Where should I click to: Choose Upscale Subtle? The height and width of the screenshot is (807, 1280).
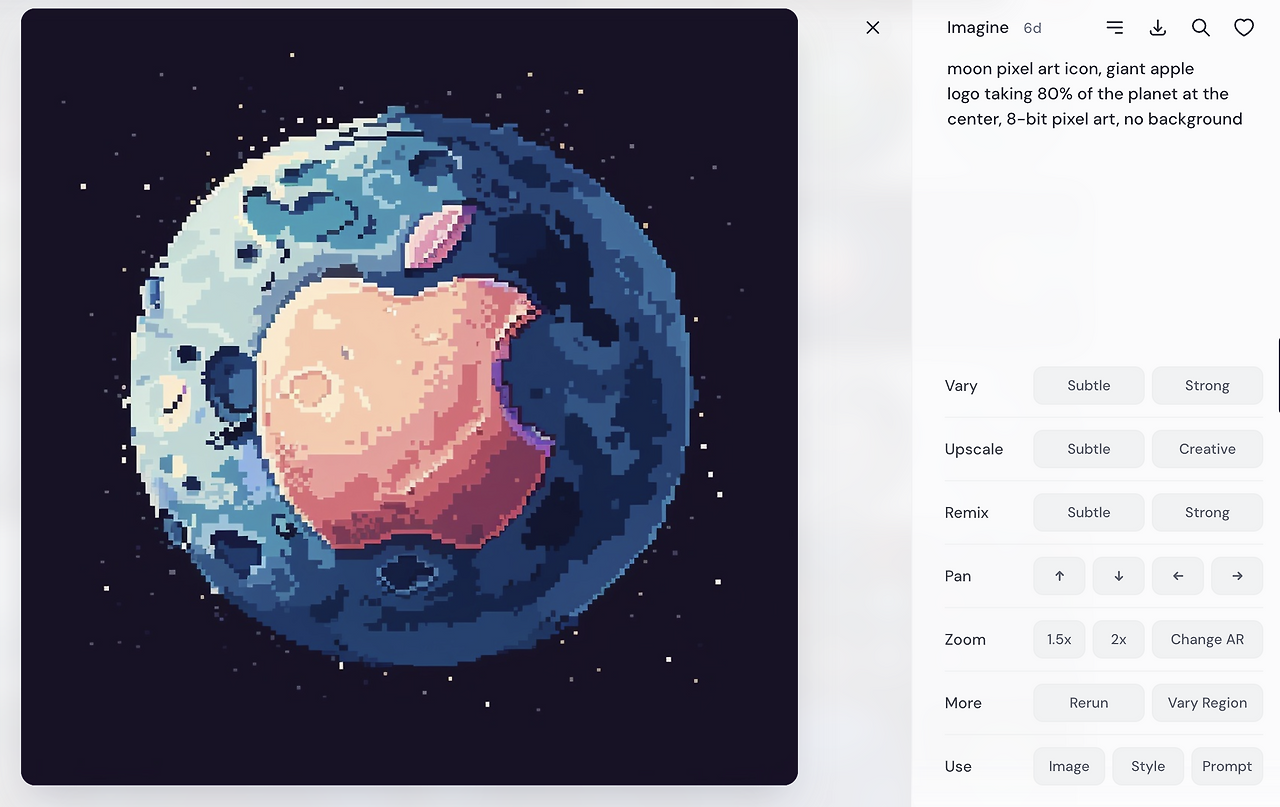1089,449
